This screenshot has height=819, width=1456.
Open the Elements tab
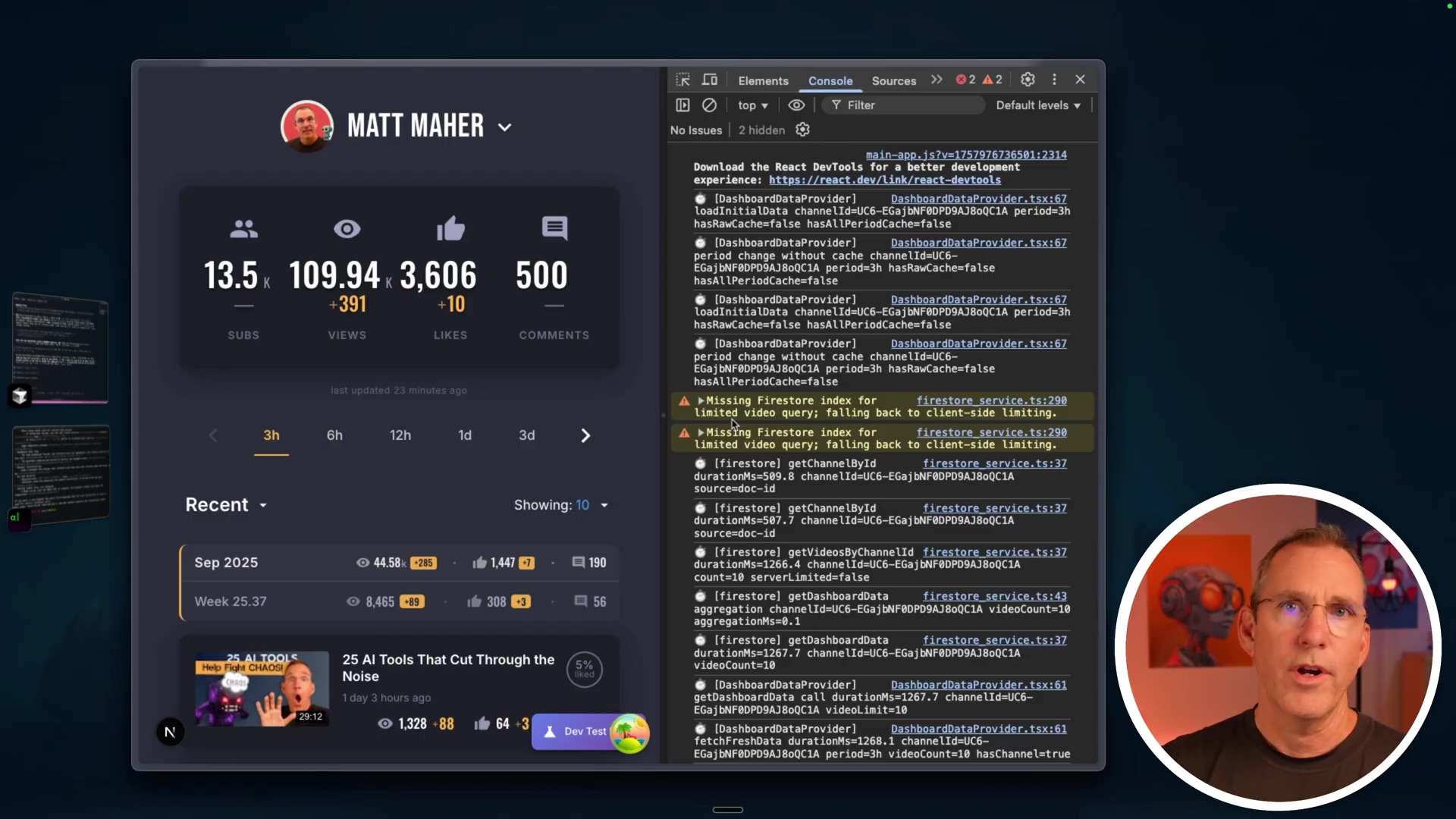pos(763,80)
